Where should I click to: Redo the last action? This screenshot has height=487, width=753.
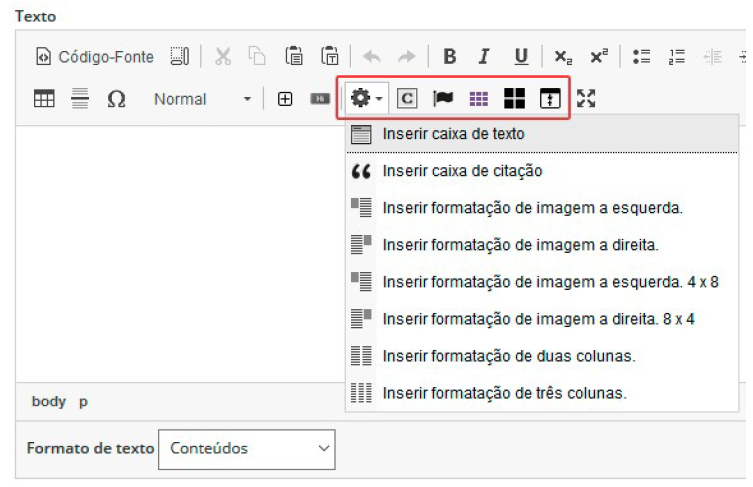[407, 57]
